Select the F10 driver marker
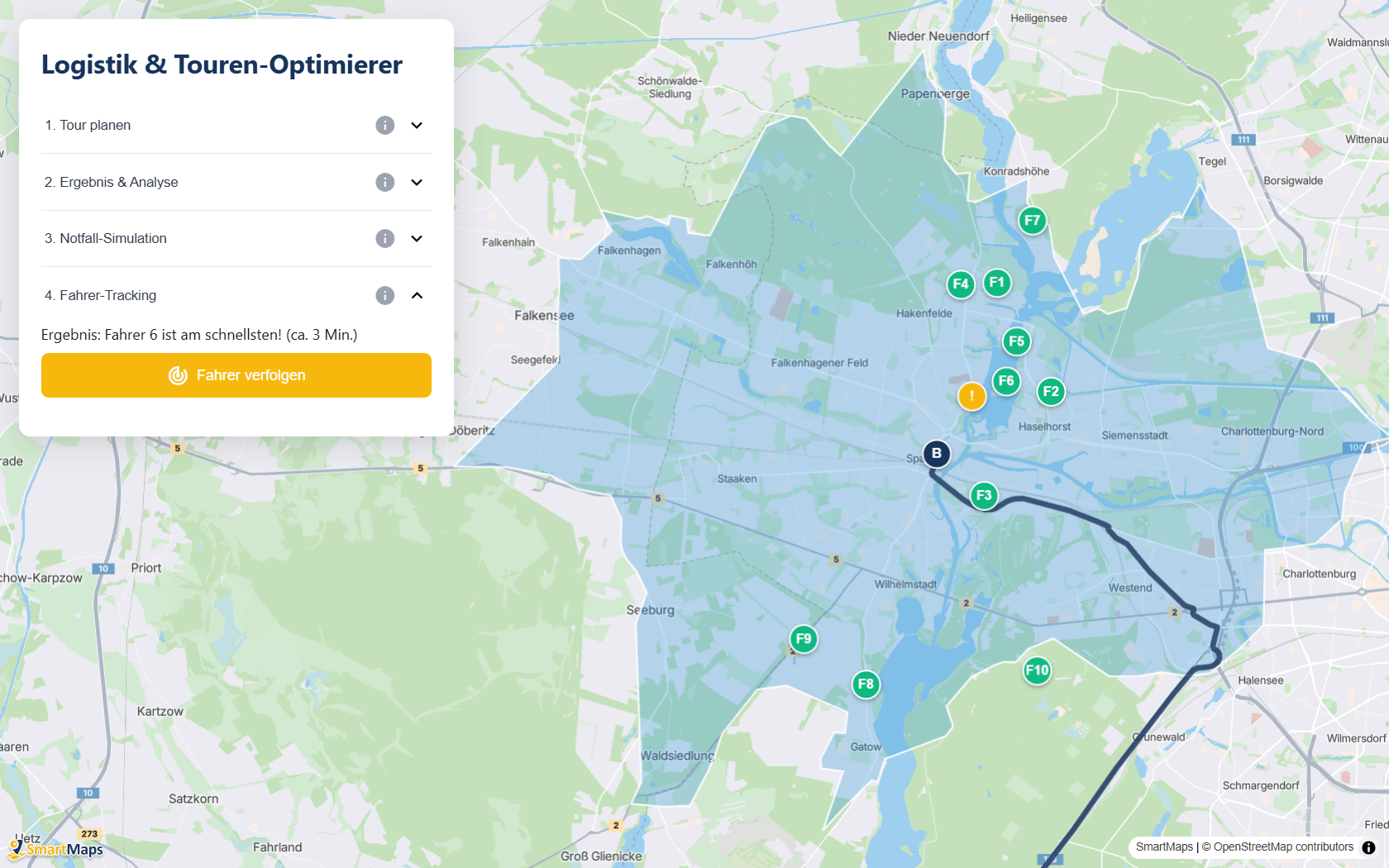Screen dimensions: 1389x868 coord(1037,670)
